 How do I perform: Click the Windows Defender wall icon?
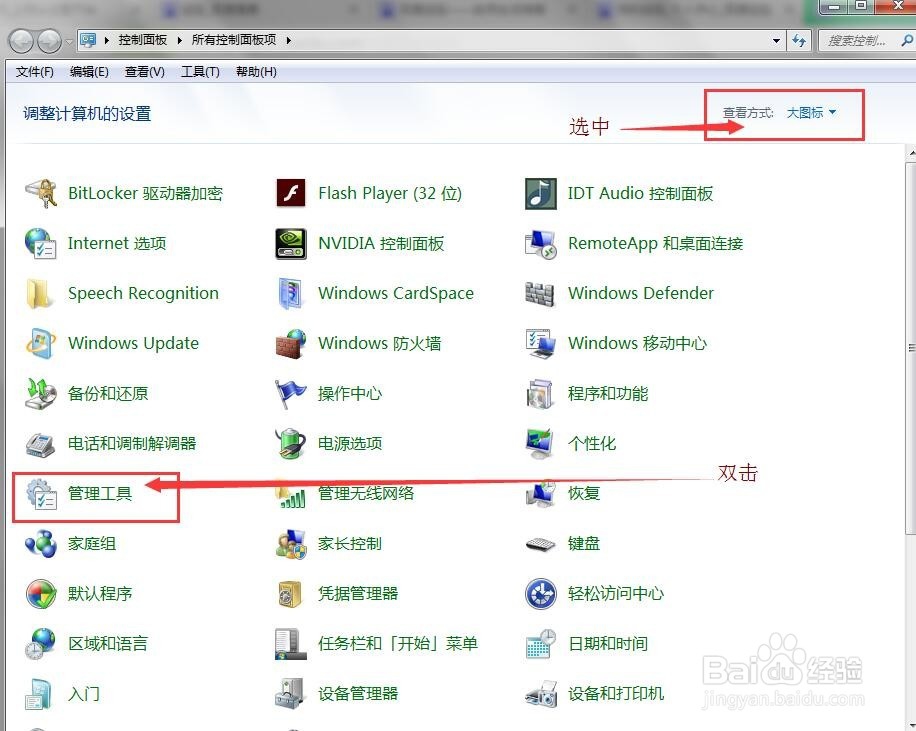540,293
